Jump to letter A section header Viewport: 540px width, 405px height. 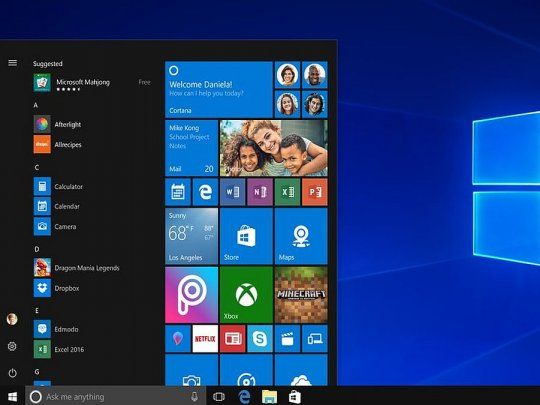tap(35, 105)
